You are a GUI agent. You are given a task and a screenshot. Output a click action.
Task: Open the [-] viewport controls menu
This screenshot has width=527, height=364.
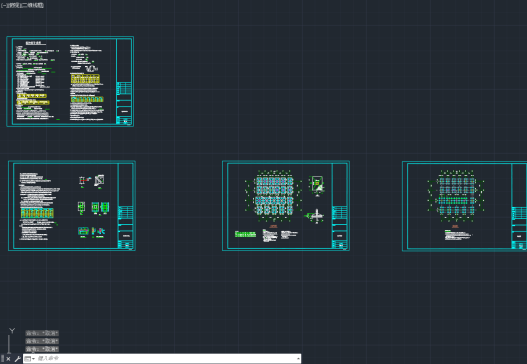[x=3, y=5]
